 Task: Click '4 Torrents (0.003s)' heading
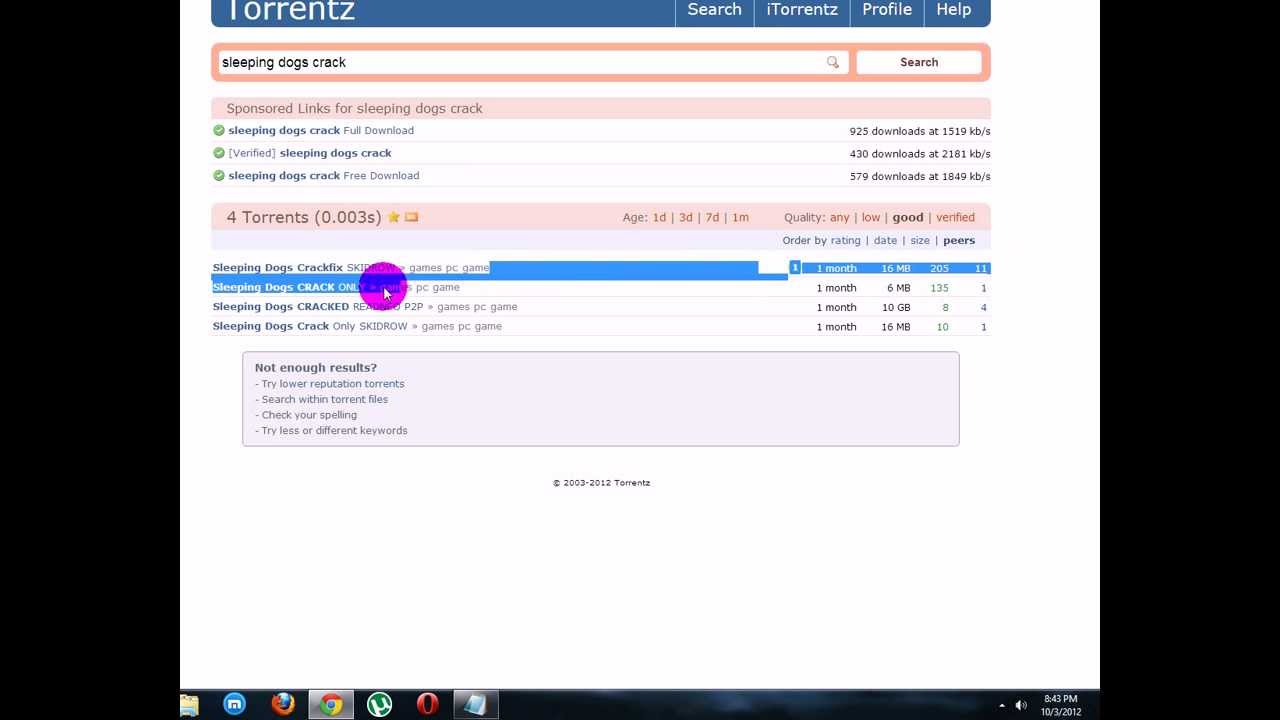pos(304,217)
